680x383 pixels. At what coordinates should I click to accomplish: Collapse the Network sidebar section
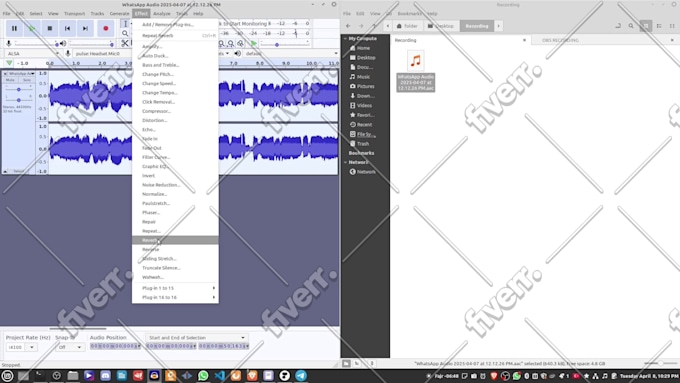coord(346,162)
